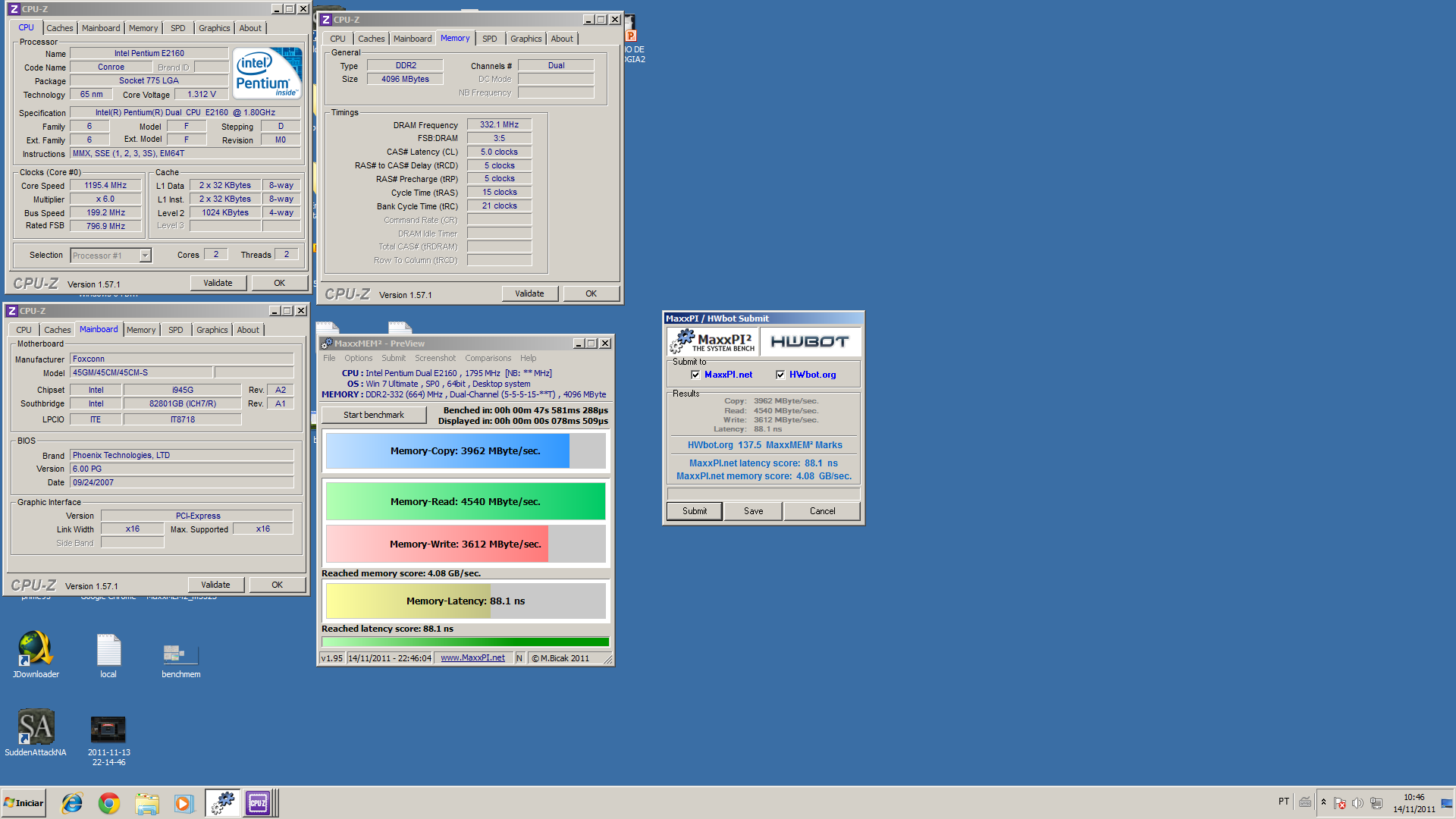Viewport: 1456px width, 819px height.
Task: Open Google Chrome from taskbar
Action: coord(109,803)
